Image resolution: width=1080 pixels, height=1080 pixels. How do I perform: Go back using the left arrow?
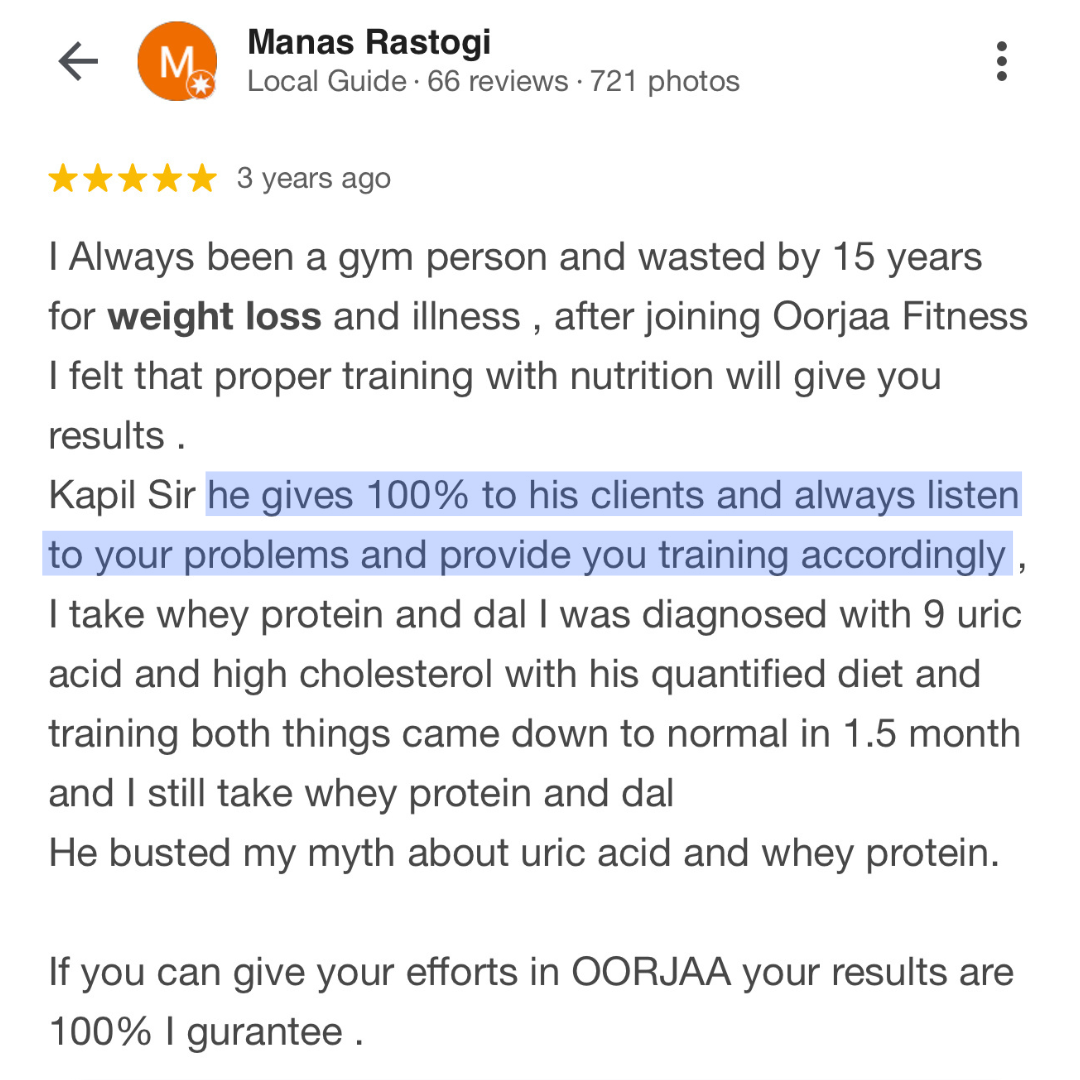pyautogui.click(x=79, y=61)
